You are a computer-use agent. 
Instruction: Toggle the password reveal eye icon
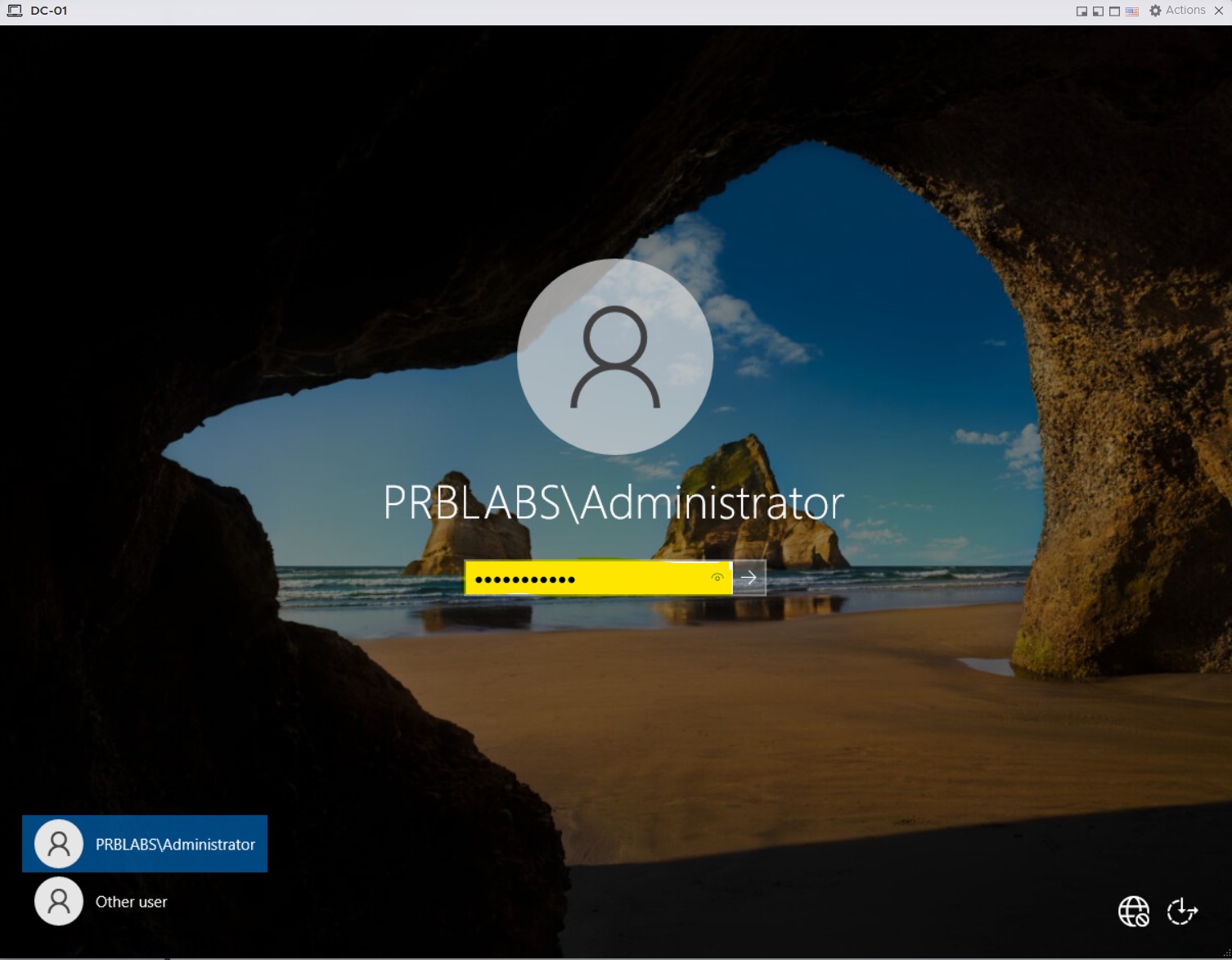(717, 578)
